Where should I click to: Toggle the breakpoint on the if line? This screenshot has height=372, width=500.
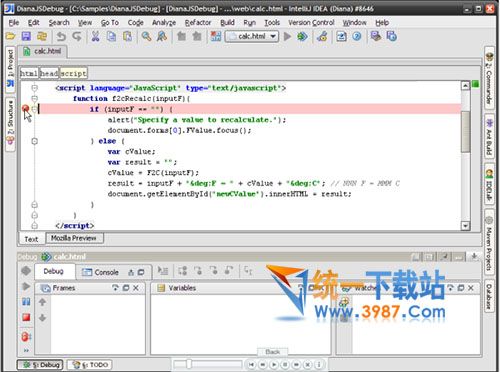pos(25,108)
